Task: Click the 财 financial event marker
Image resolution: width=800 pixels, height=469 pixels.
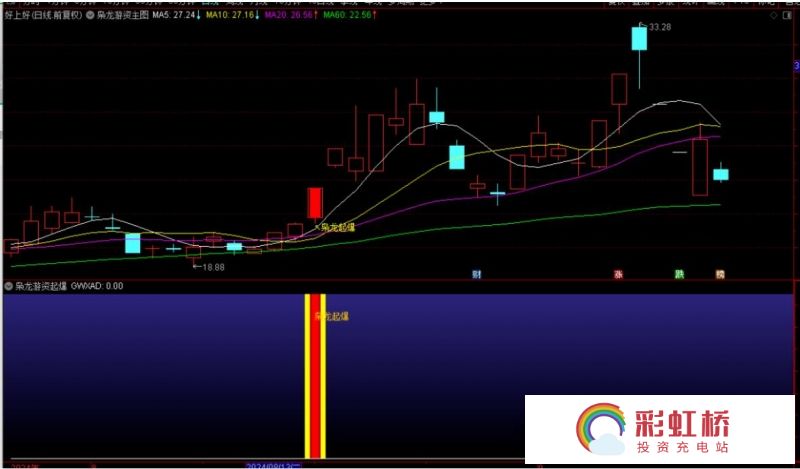Action: [x=478, y=273]
